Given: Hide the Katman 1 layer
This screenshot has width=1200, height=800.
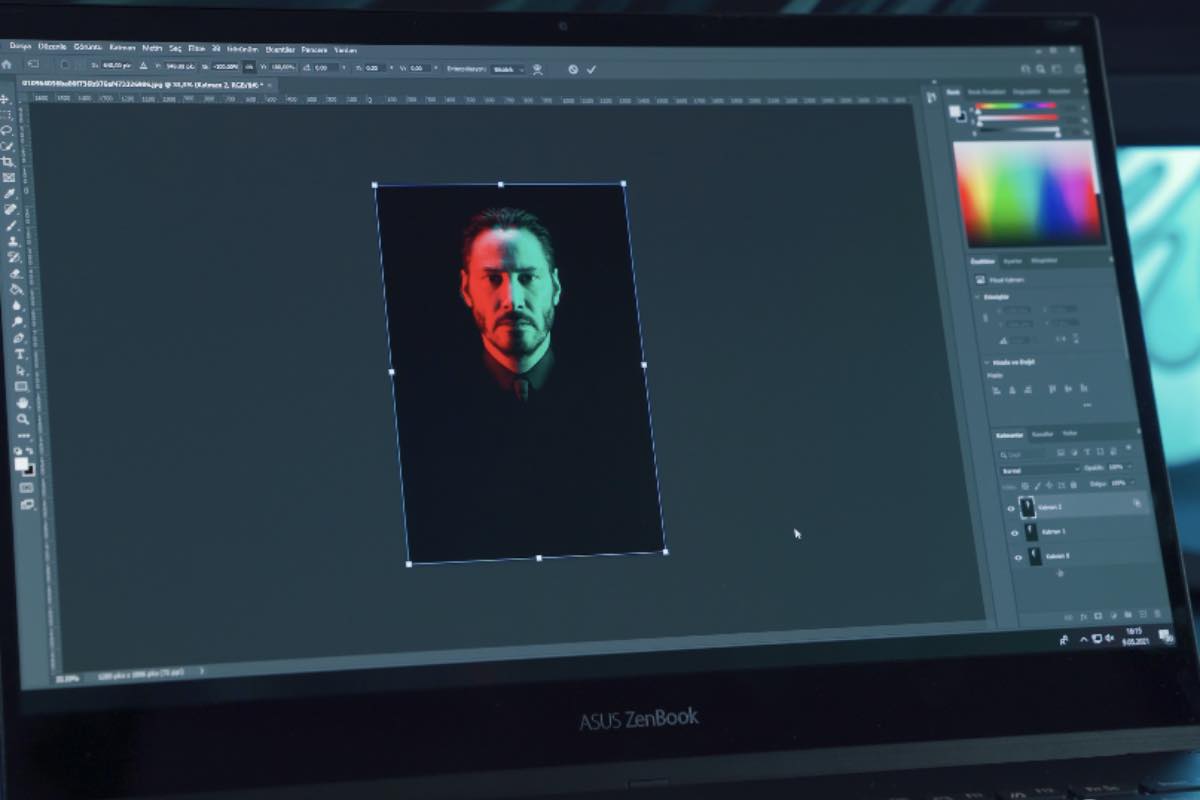Looking at the screenshot, I should [1015, 533].
